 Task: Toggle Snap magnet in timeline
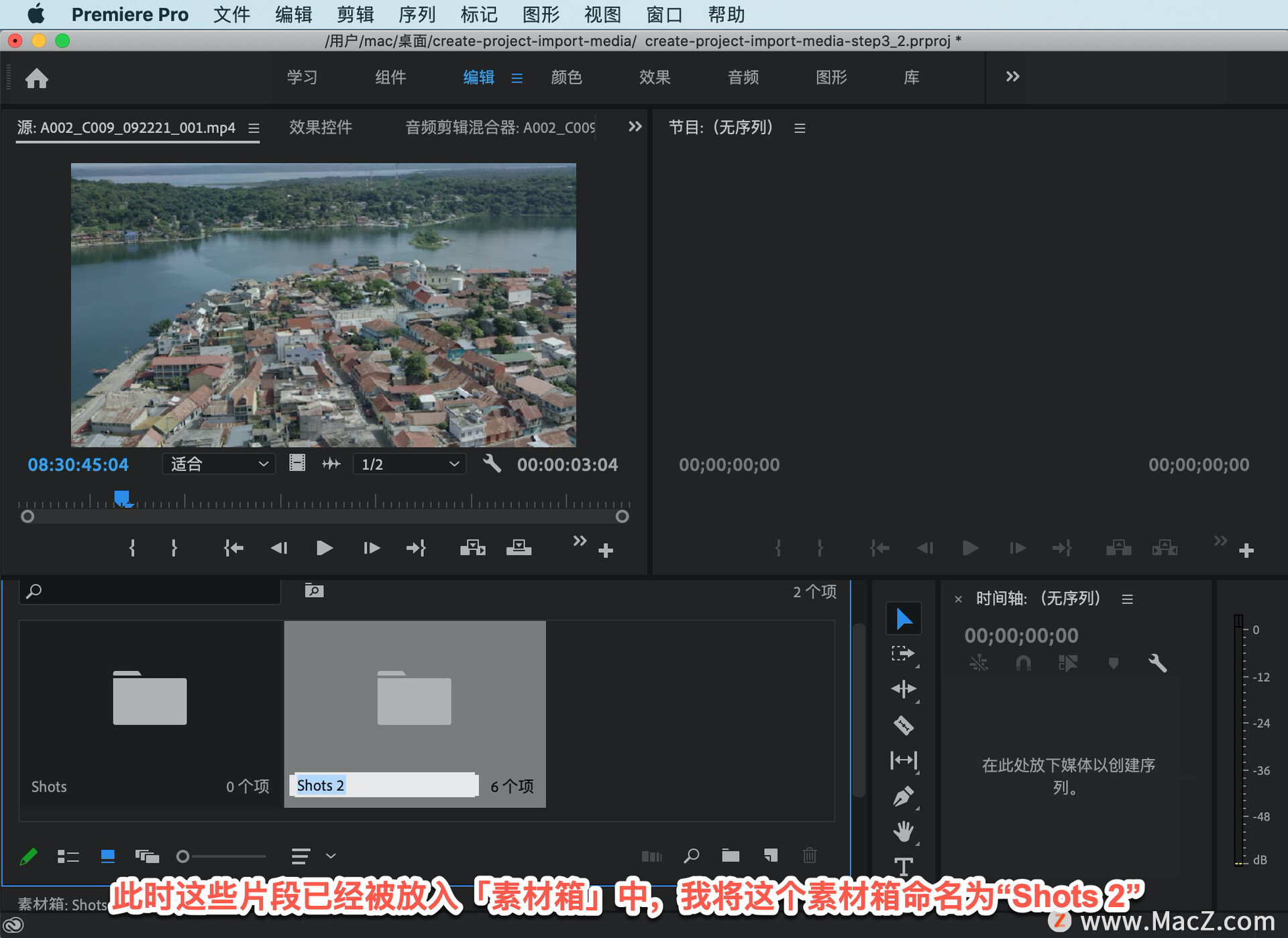coord(1023,664)
